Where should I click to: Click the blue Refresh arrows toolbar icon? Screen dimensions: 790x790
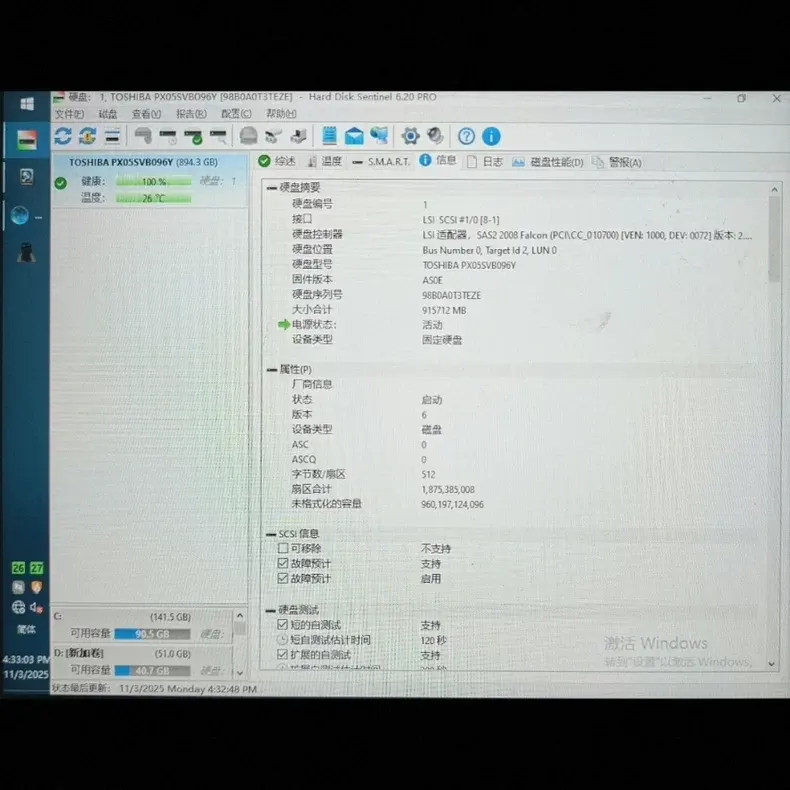[63, 136]
